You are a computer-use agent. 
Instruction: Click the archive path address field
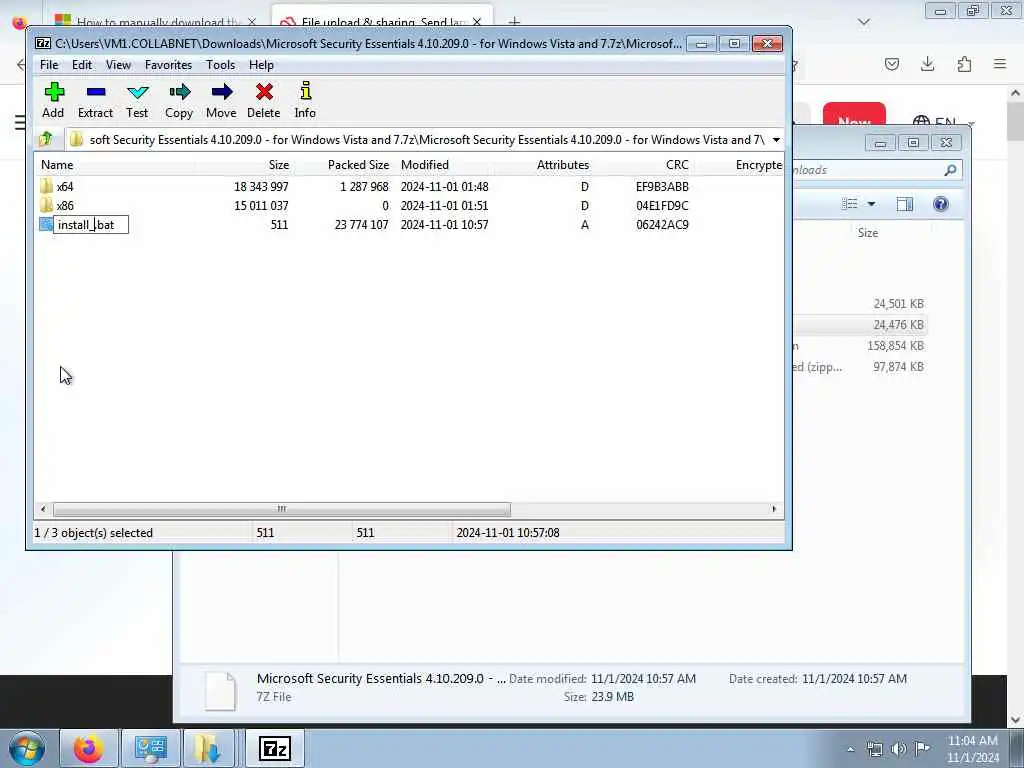pos(418,140)
